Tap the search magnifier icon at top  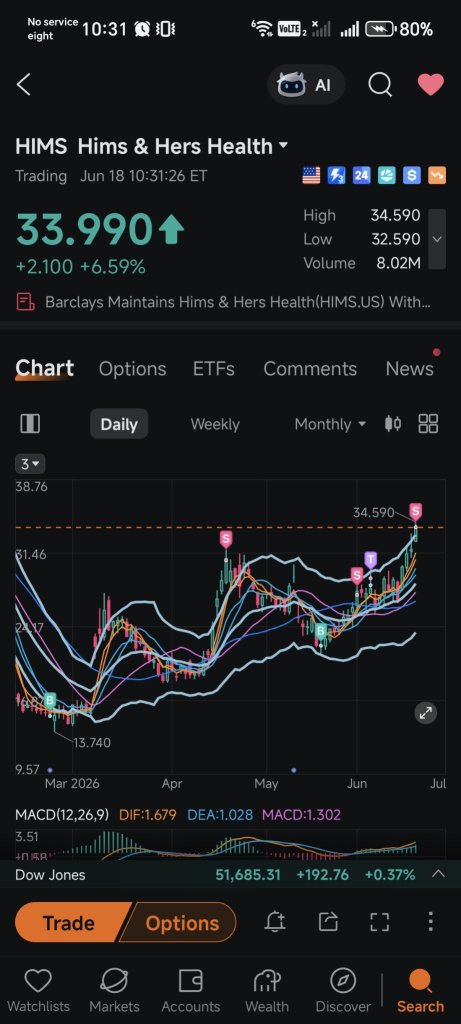tap(380, 84)
